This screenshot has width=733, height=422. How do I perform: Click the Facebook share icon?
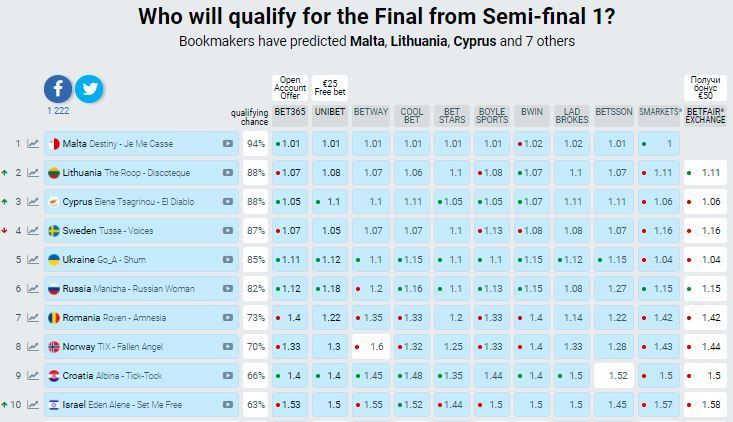click(58, 89)
